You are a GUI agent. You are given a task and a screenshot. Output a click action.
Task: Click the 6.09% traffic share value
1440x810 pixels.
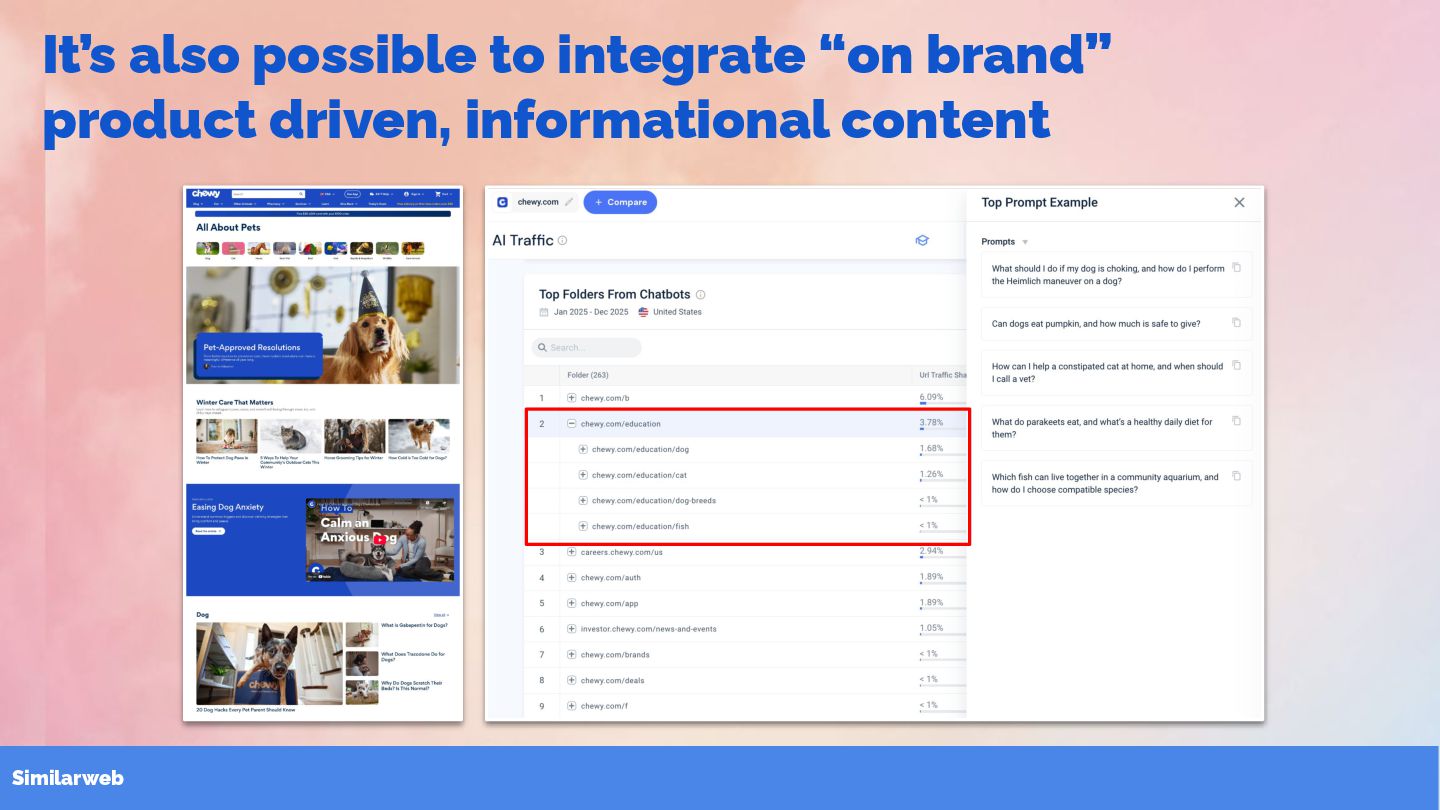click(x=931, y=397)
